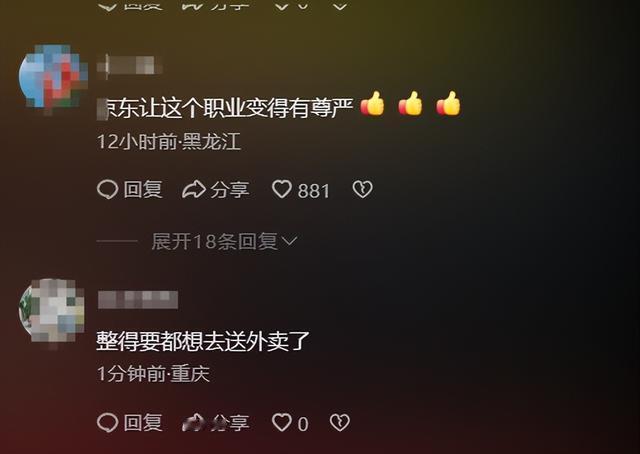Open the username above the 京东 comment

(129, 65)
